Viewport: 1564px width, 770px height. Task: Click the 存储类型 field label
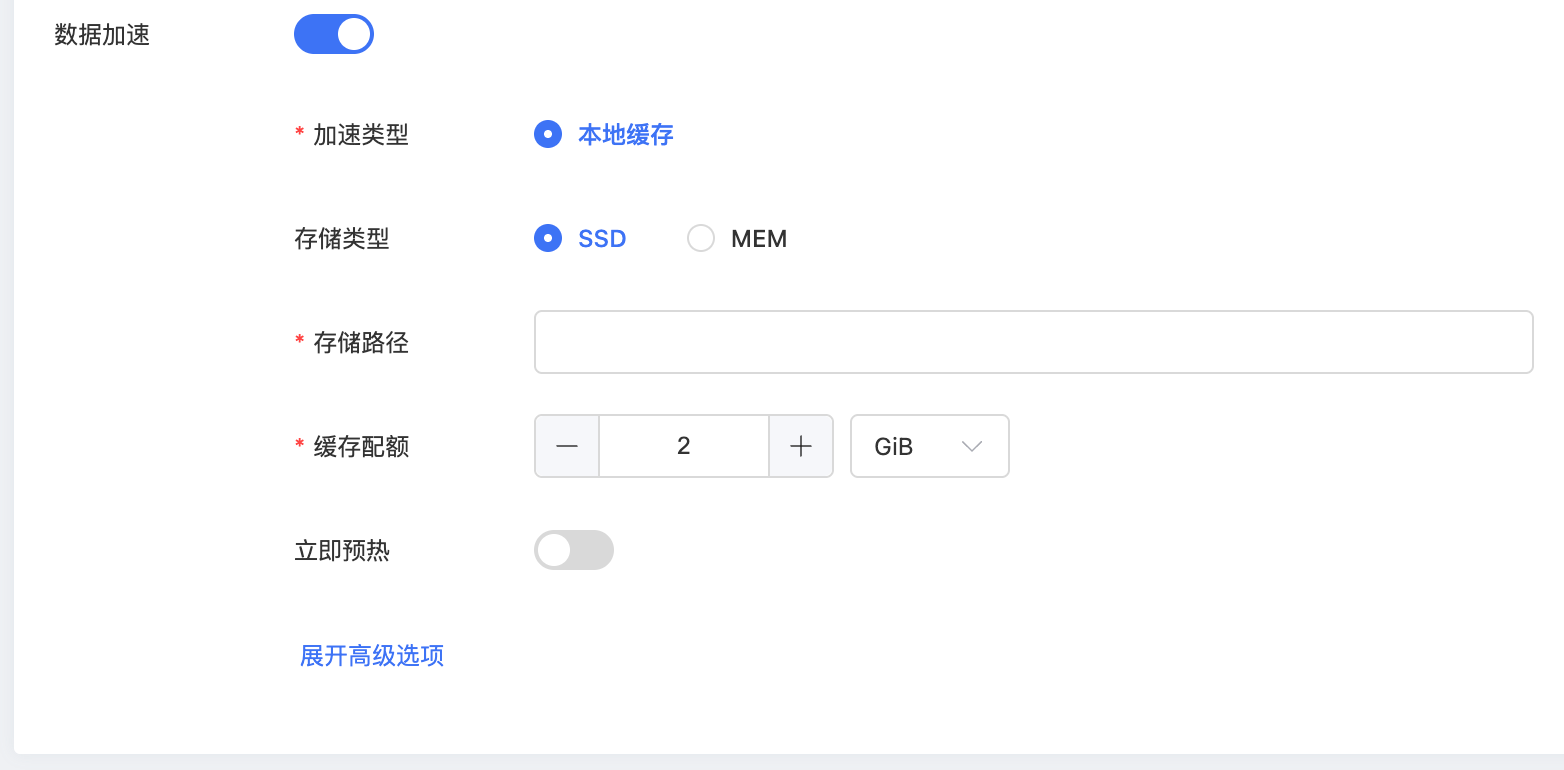[342, 239]
